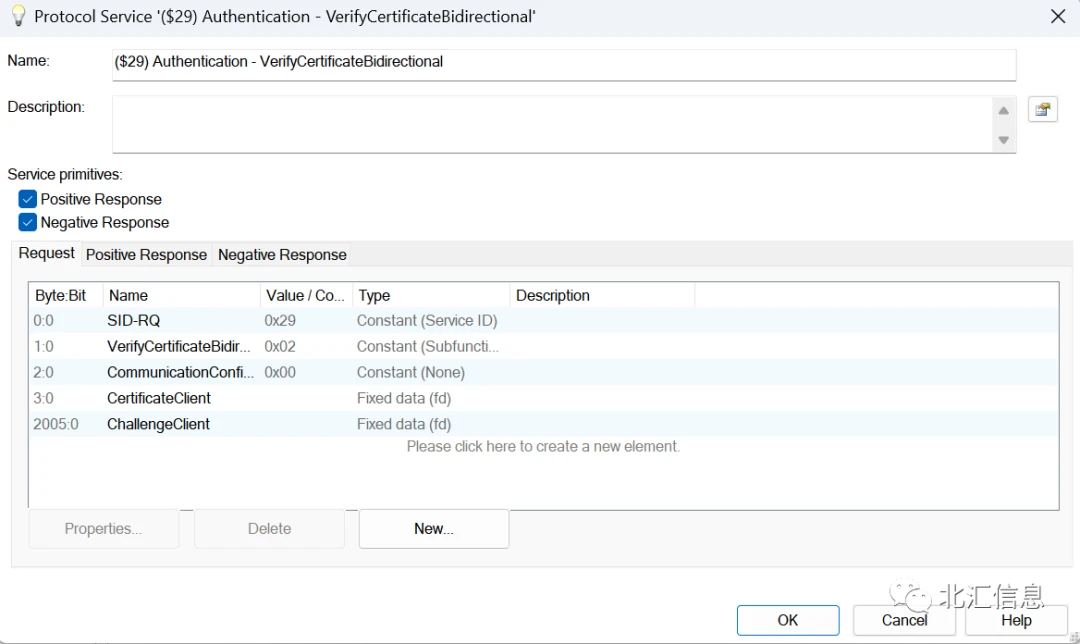Open Help for this dialog
The width and height of the screenshot is (1080, 644).
coord(1016,620)
